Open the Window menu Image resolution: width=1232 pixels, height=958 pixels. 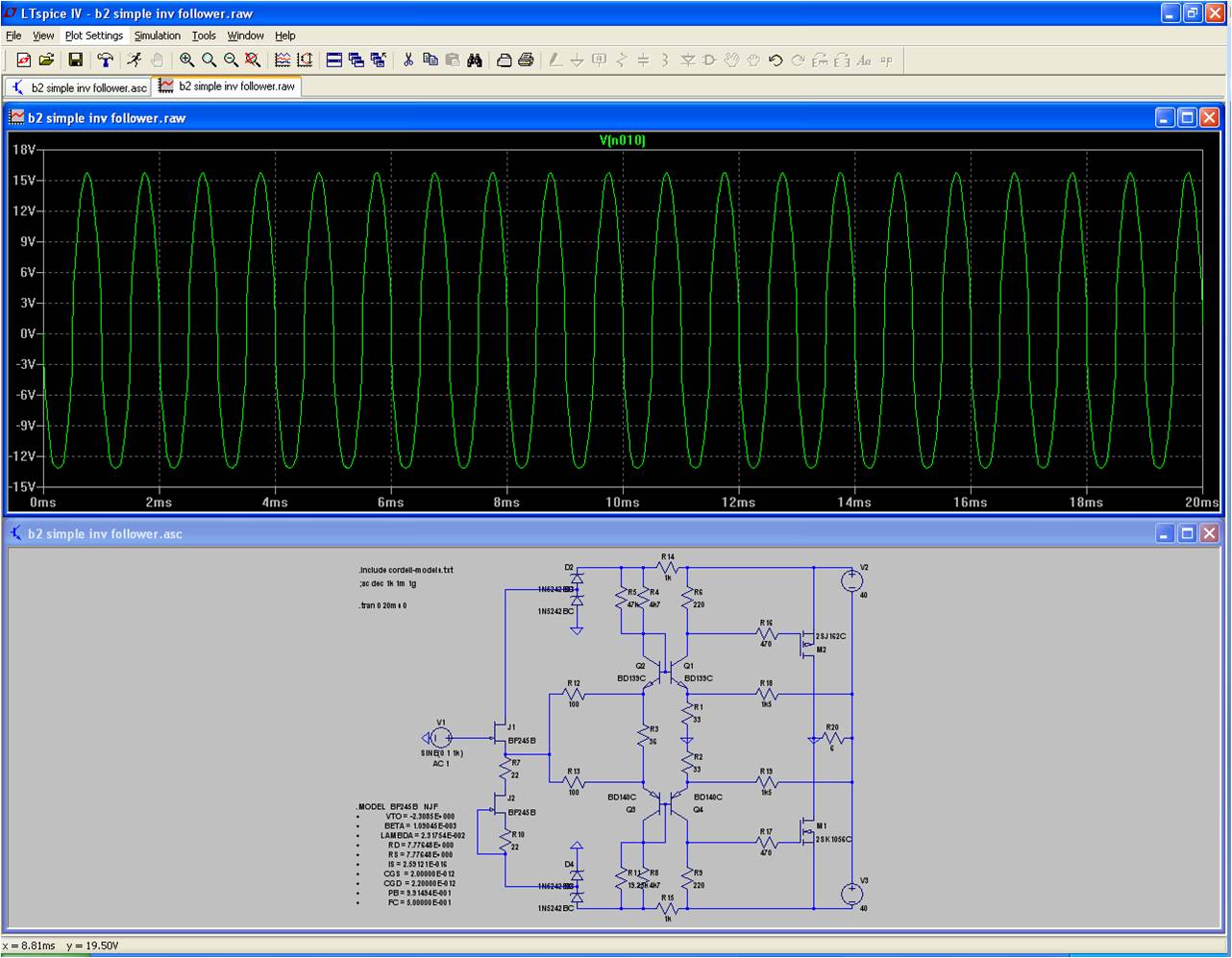click(246, 36)
